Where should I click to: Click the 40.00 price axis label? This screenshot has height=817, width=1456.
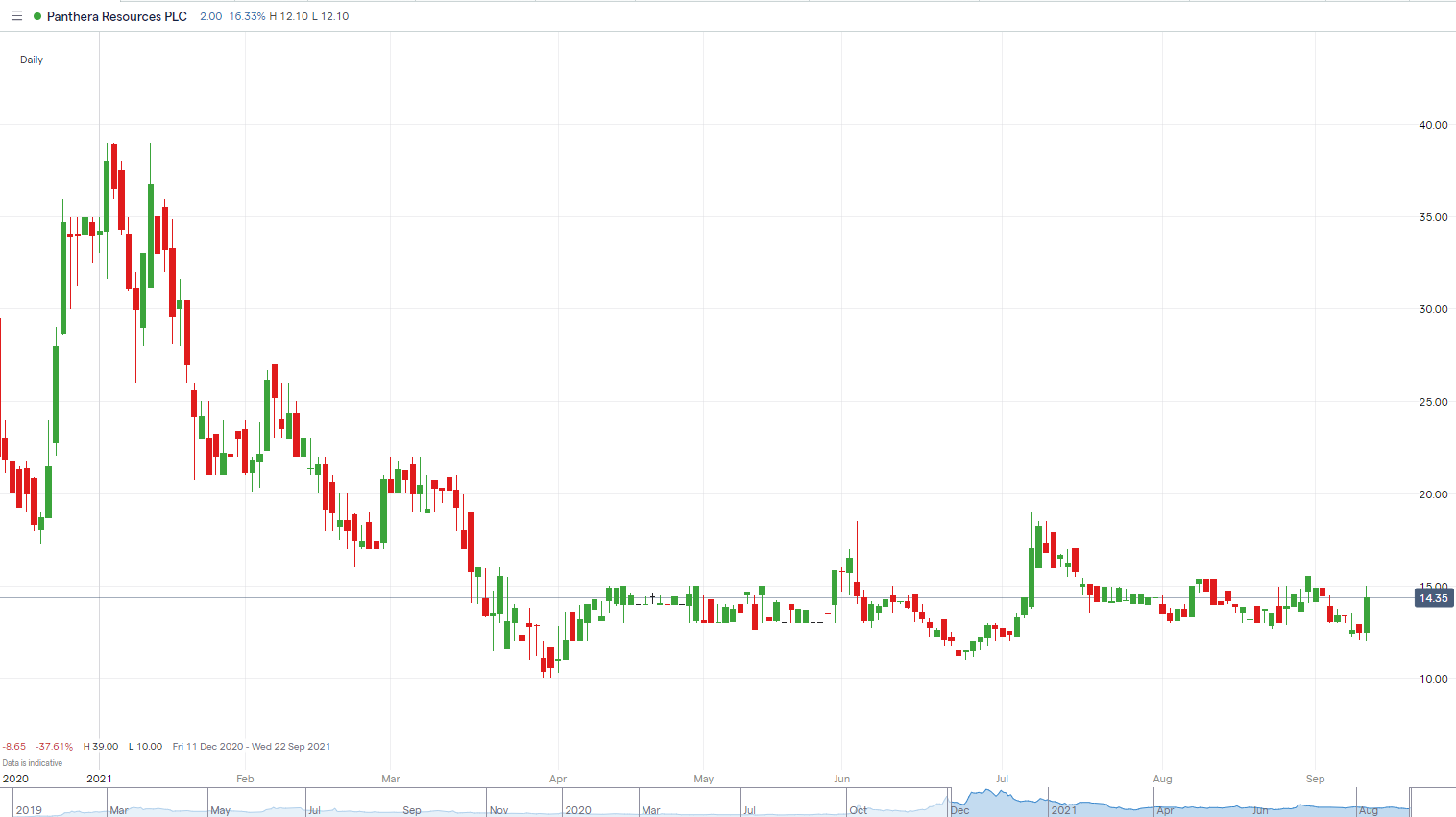[x=1433, y=125]
